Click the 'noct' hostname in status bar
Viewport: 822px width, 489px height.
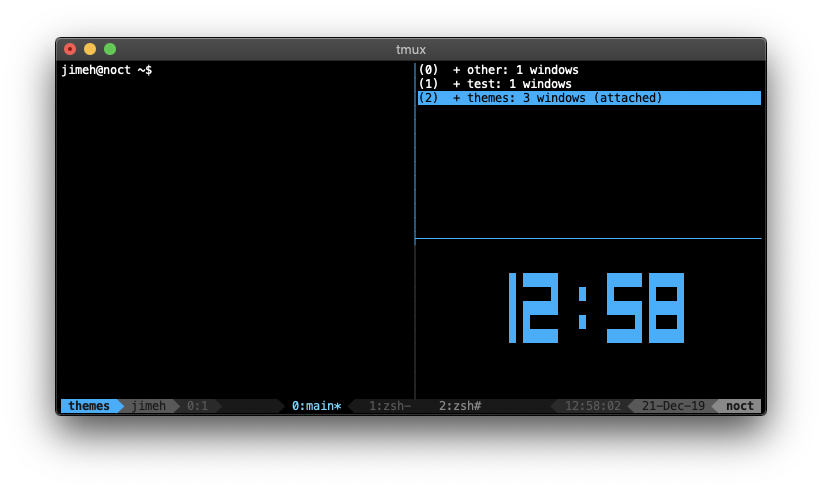740,406
